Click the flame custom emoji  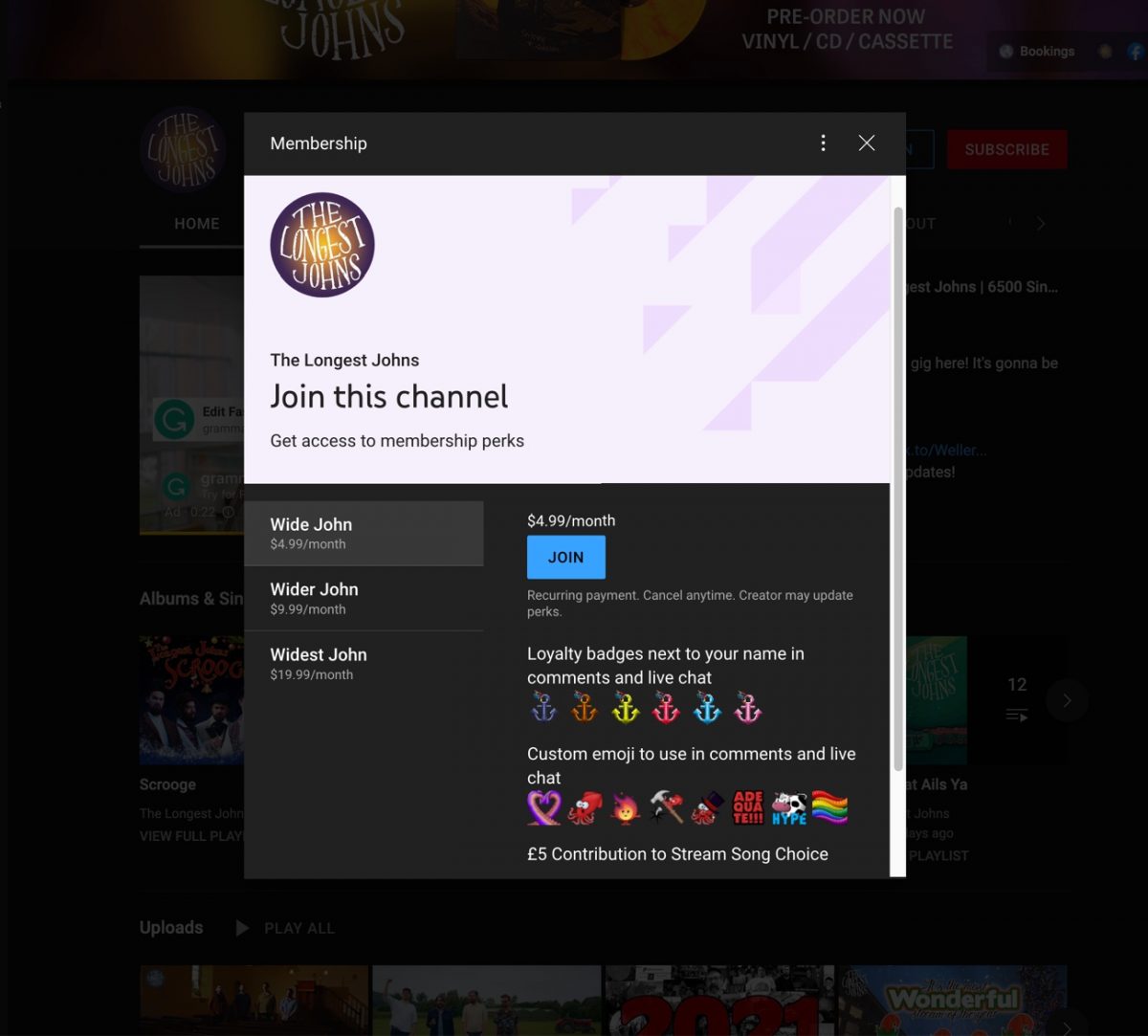[626, 808]
